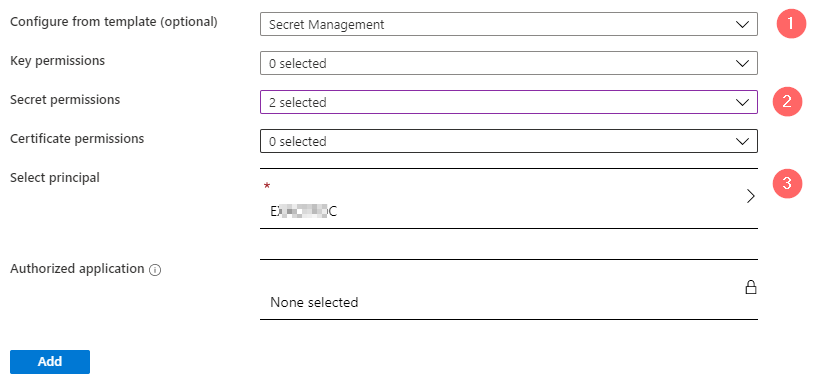Click the red circle numbered 3
The height and width of the screenshot is (386, 829).
point(787,183)
